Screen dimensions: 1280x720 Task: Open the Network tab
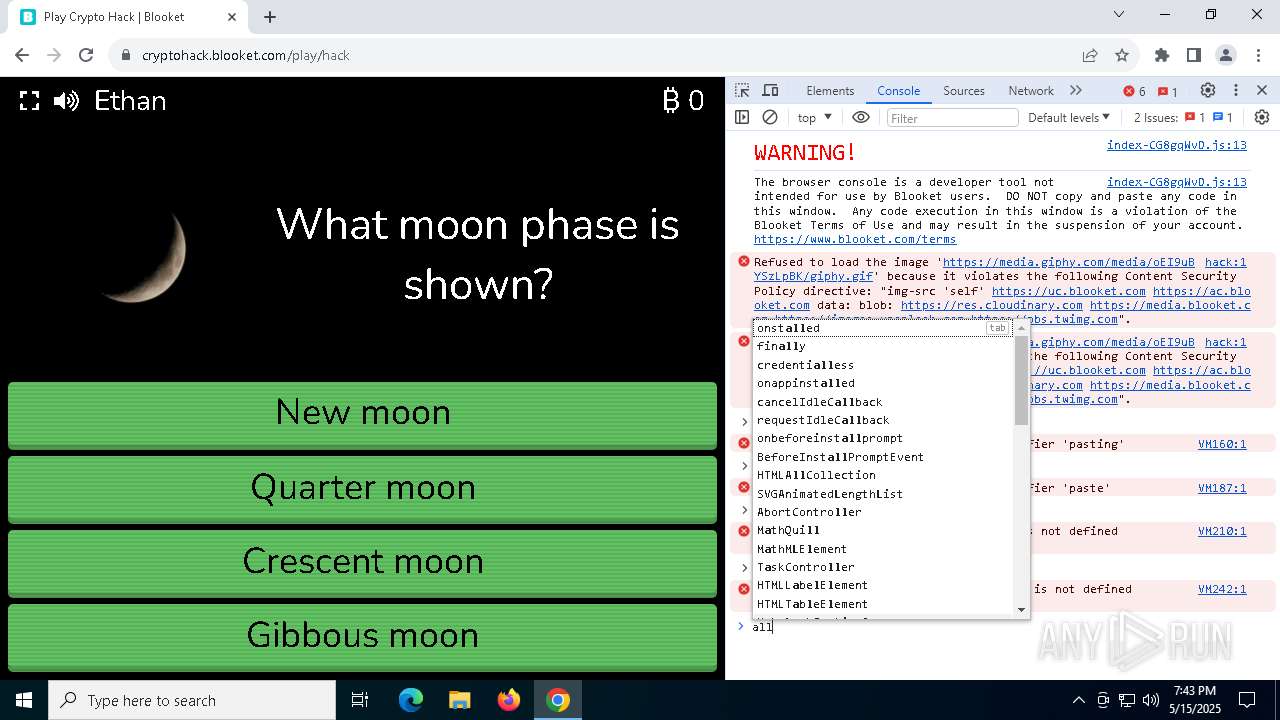click(1031, 90)
